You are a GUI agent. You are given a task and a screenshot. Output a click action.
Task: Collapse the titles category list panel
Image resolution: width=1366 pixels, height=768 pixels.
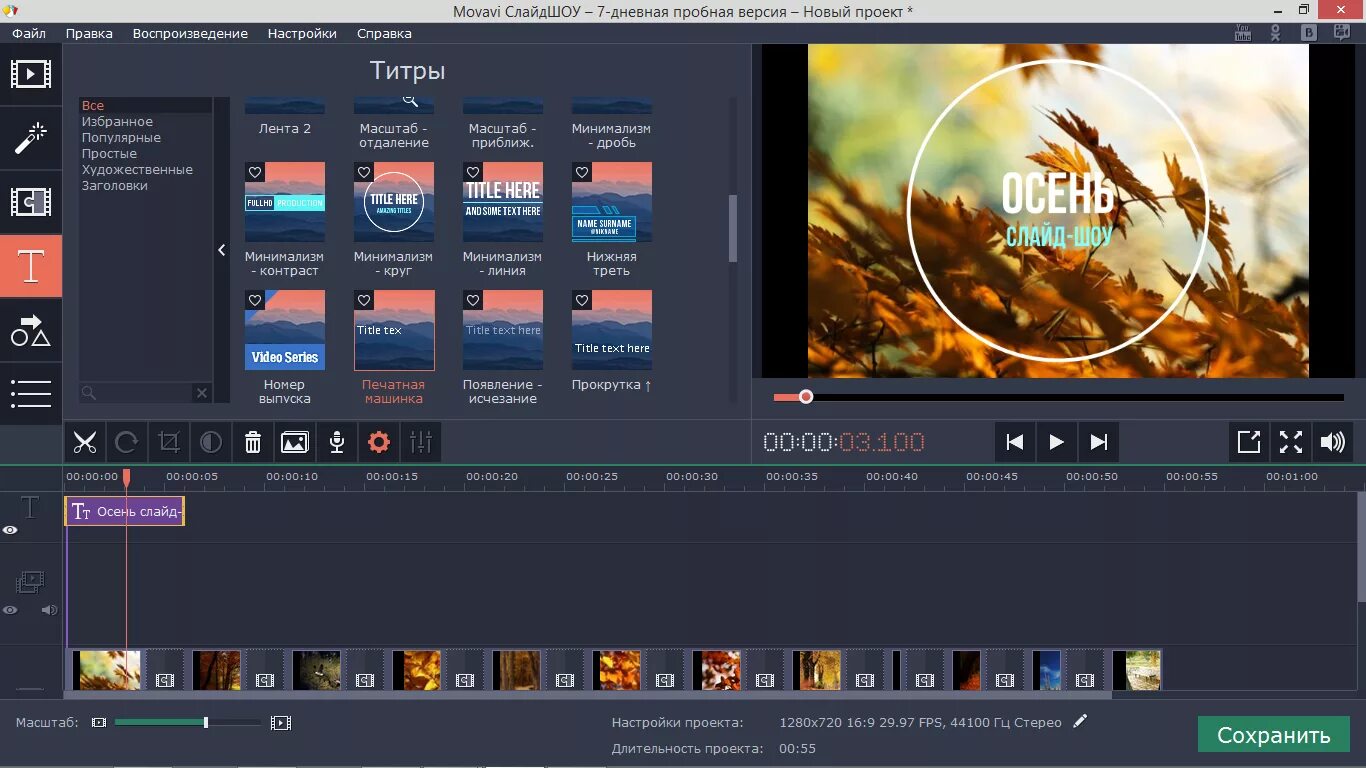click(221, 250)
